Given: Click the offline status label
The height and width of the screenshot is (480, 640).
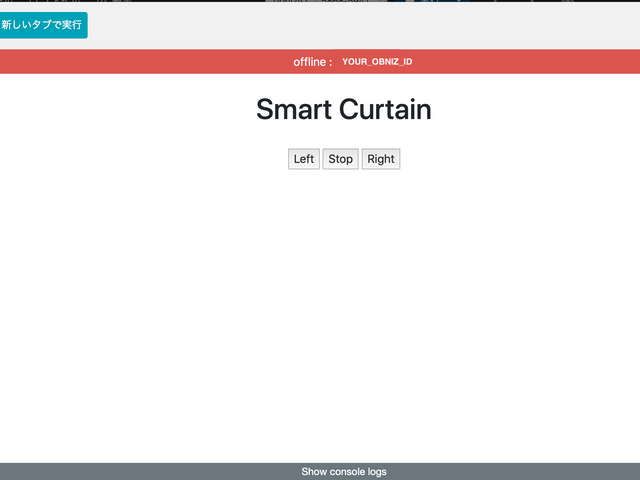Looking at the screenshot, I should (x=311, y=62).
